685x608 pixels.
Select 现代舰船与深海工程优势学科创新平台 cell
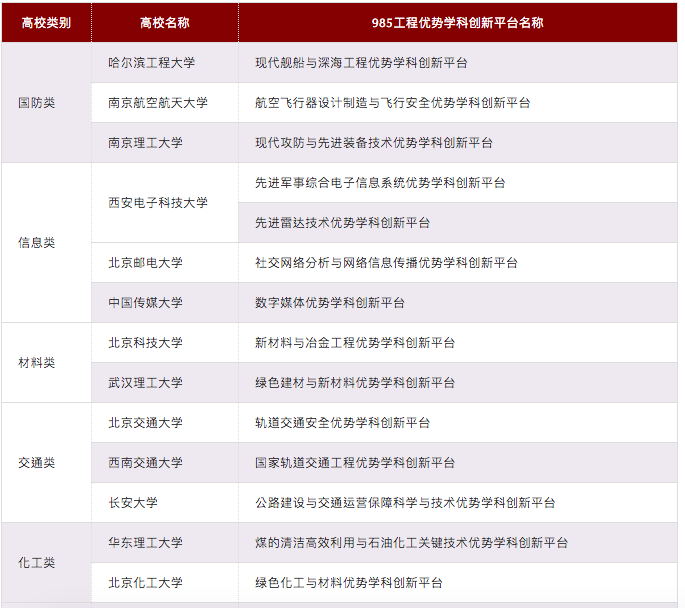pyautogui.click(x=458, y=62)
